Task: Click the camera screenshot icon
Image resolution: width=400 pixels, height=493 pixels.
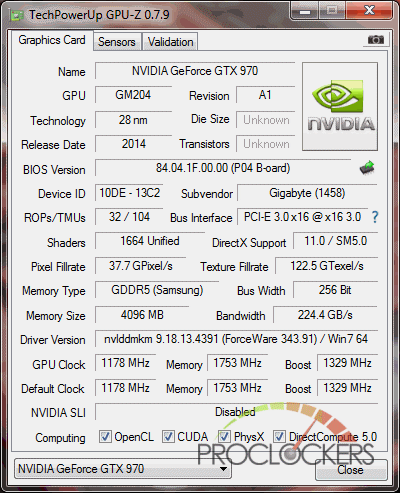Action: 376,40
